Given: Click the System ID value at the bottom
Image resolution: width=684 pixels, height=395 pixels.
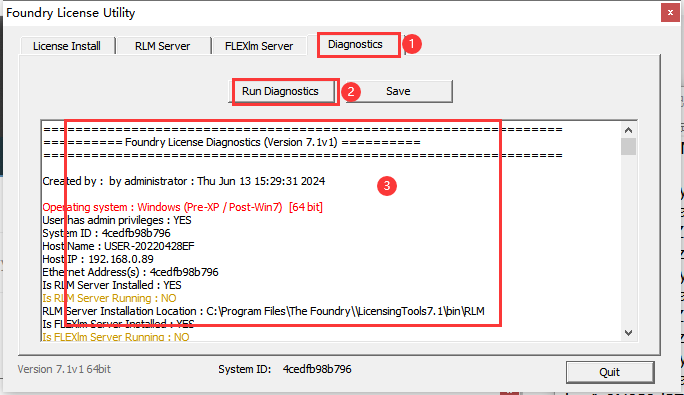Looking at the screenshot, I should pos(317,369).
